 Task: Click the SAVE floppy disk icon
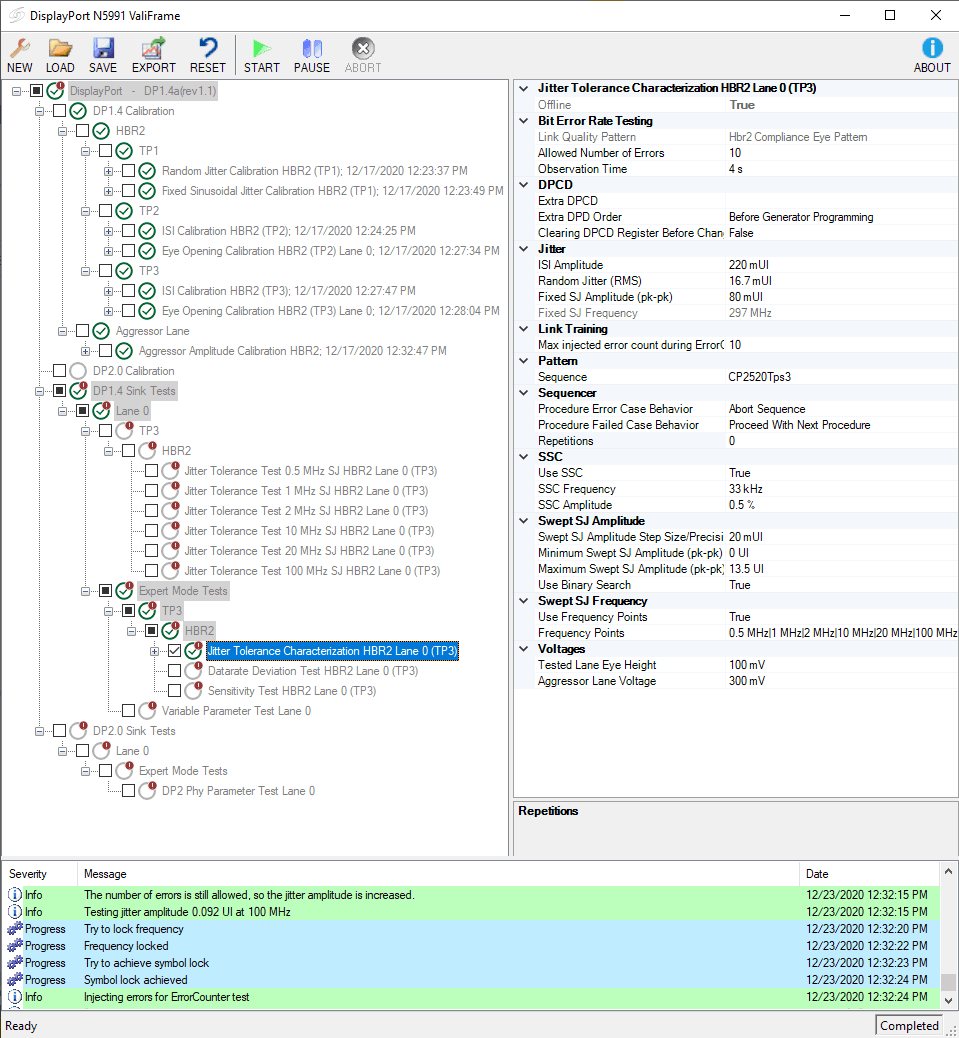point(103,48)
